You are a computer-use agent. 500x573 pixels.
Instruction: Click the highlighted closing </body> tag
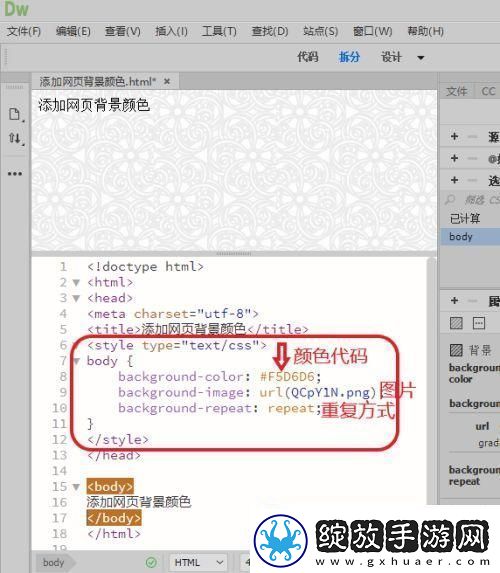point(114,518)
